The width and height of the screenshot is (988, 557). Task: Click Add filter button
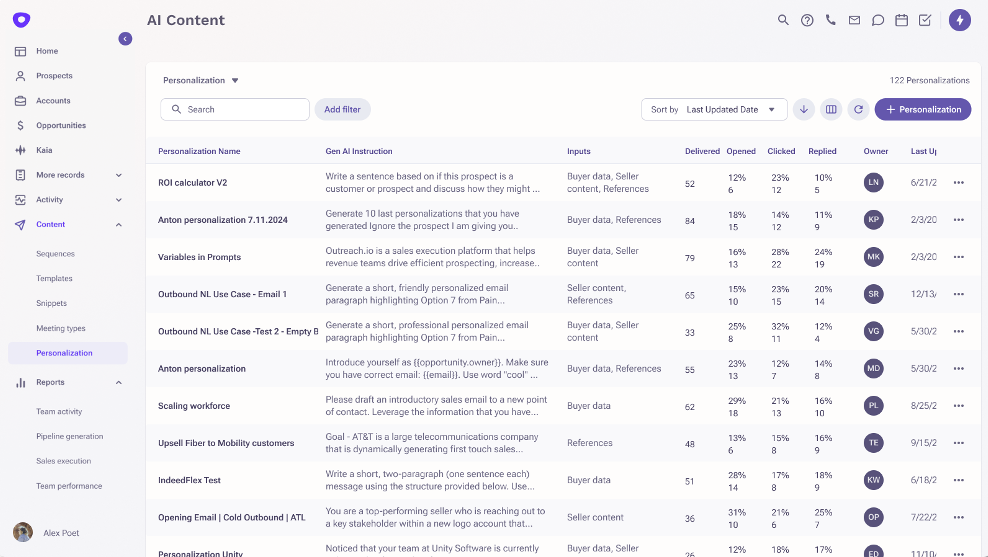coord(342,110)
